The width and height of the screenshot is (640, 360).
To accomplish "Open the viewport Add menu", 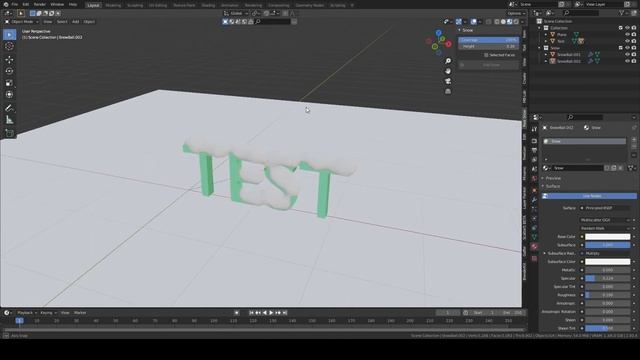I will [76, 22].
